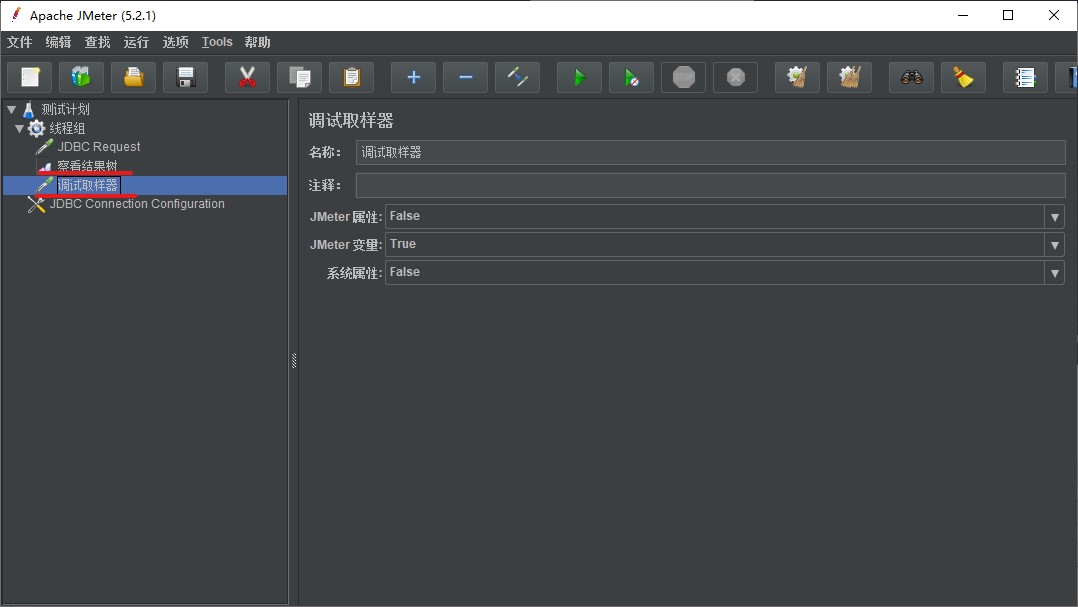Click the Copy toolbar icon

click(300, 77)
